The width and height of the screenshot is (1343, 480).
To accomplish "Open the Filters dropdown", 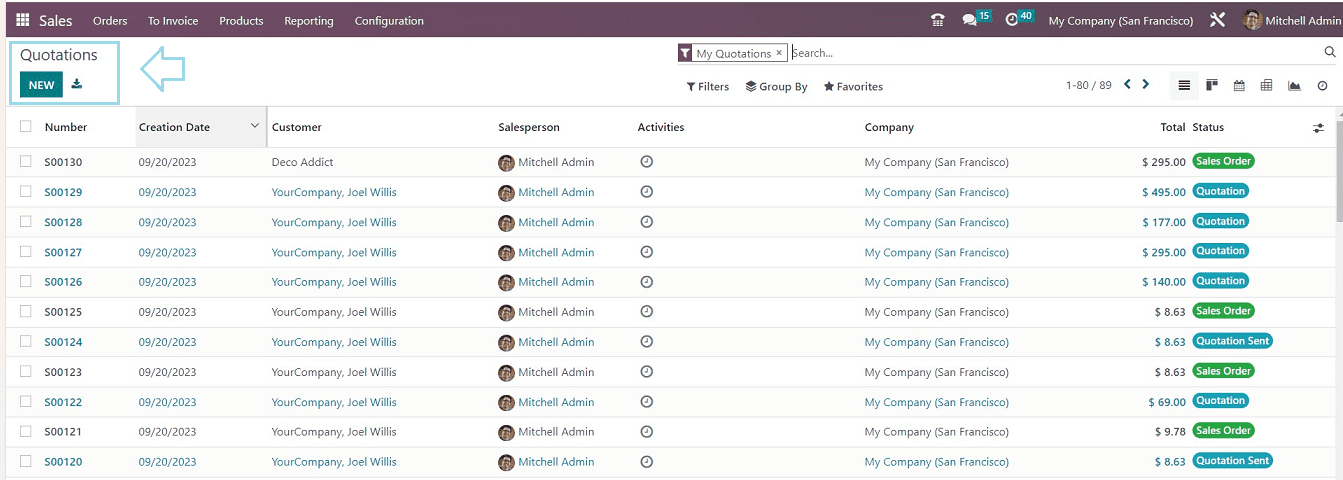I will (707, 87).
